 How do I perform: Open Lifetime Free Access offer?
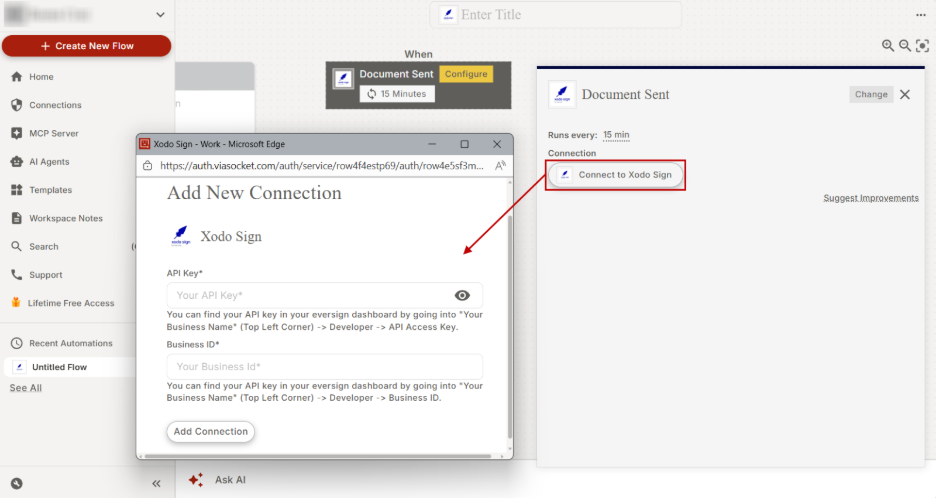click(70, 303)
